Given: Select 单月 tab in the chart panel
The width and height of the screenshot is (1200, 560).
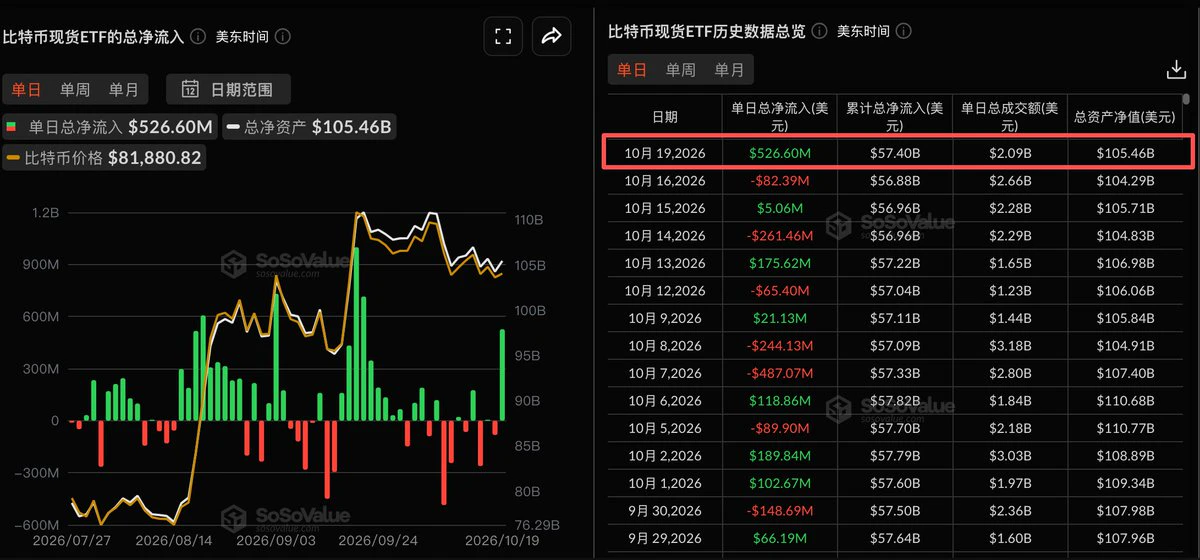Looking at the screenshot, I should pos(124,89).
